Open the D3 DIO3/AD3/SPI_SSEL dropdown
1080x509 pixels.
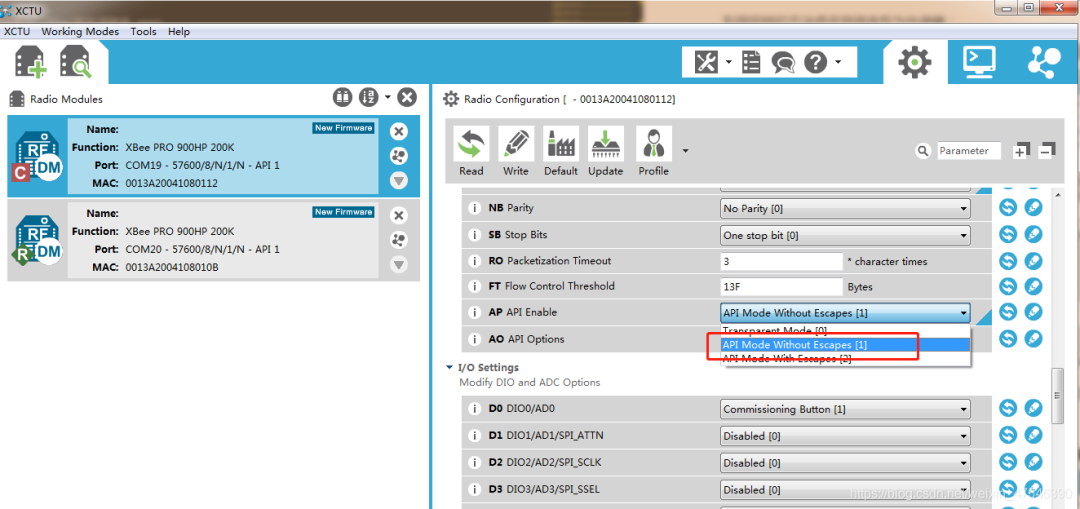[x=845, y=490]
